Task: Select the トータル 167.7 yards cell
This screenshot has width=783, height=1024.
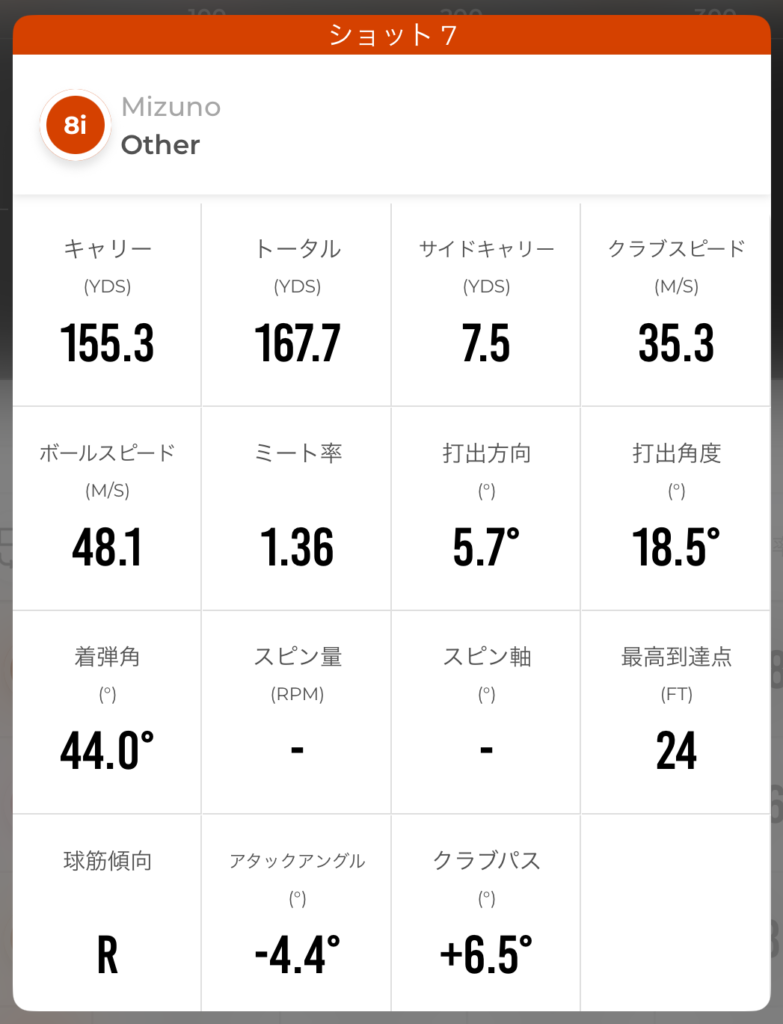Action: tap(297, 305)
